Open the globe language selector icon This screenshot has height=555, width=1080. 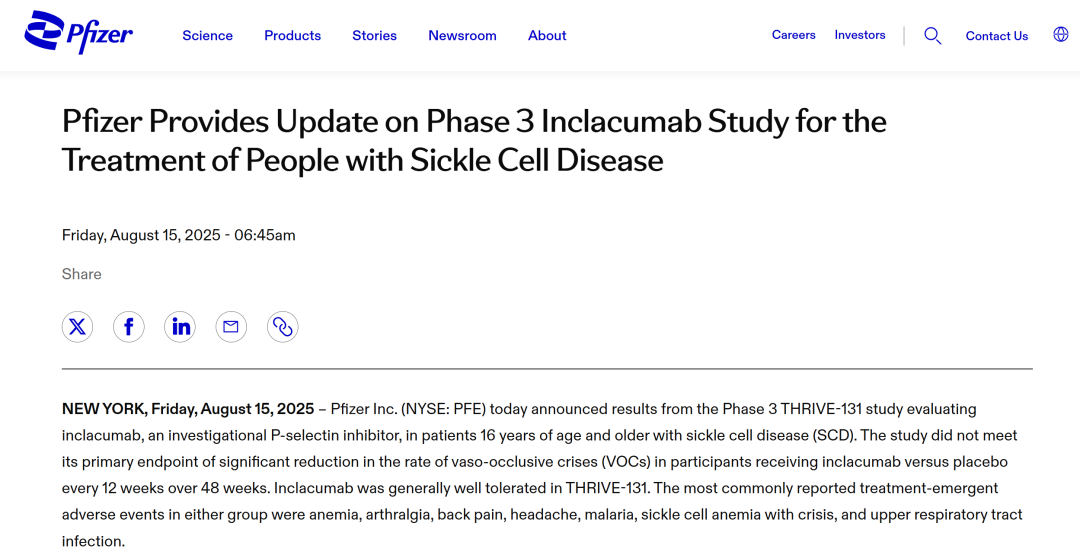[1061, 34]
